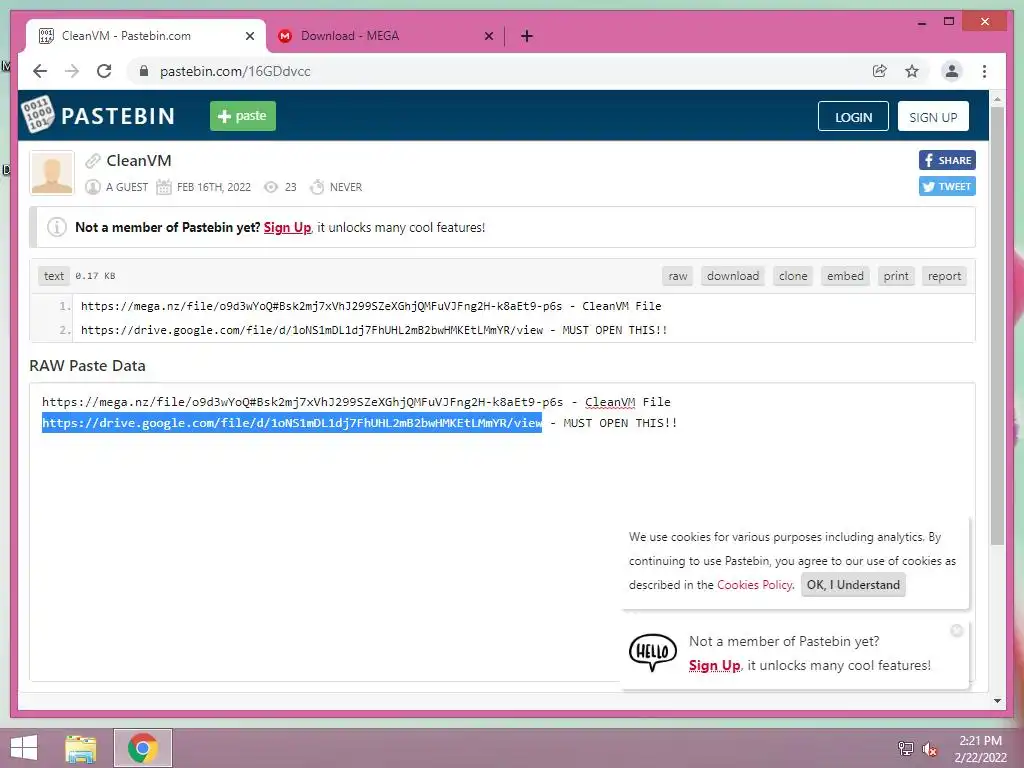Viewport: 1024px width, 768px height.
Task: Open File Explorer from the taskbar
Action: 81,748
